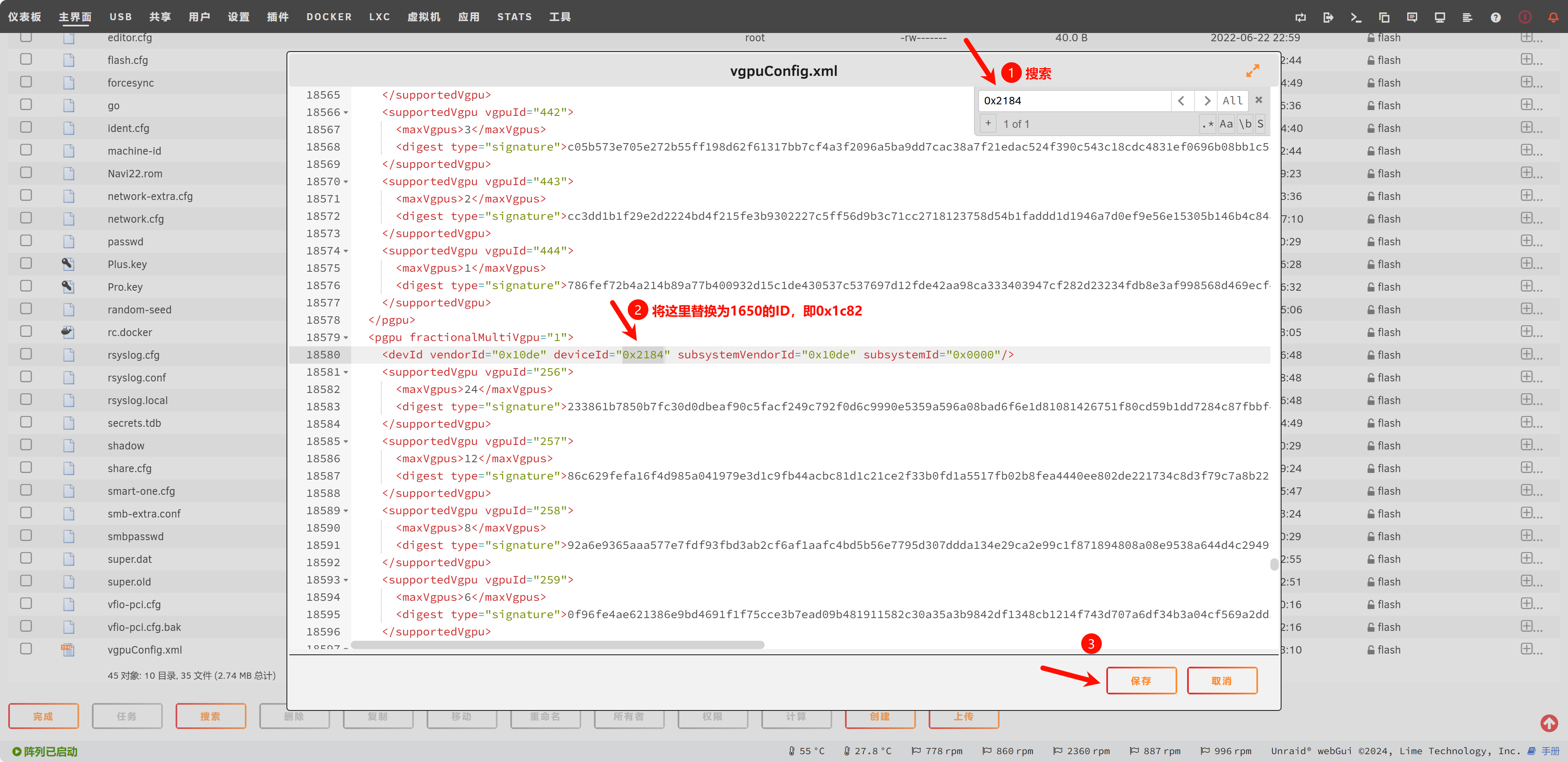The width and height of the screenshot is (1568, 762).
Task: Collapse supportedVgpu 442 block at line 18566
Action: coord(346,113)
